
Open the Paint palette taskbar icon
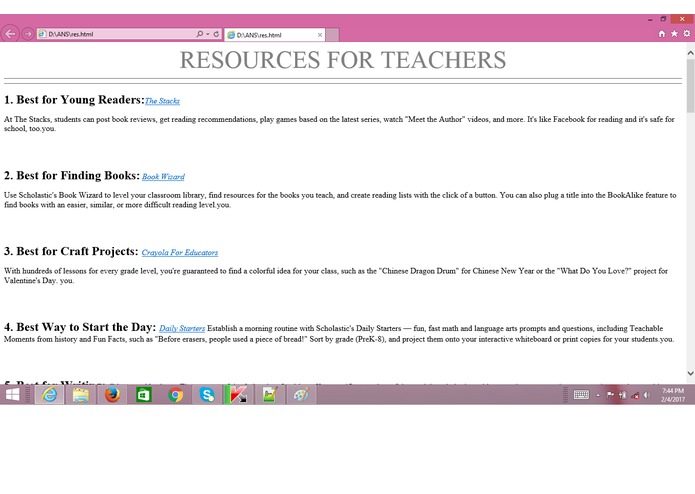pos(301,394)
